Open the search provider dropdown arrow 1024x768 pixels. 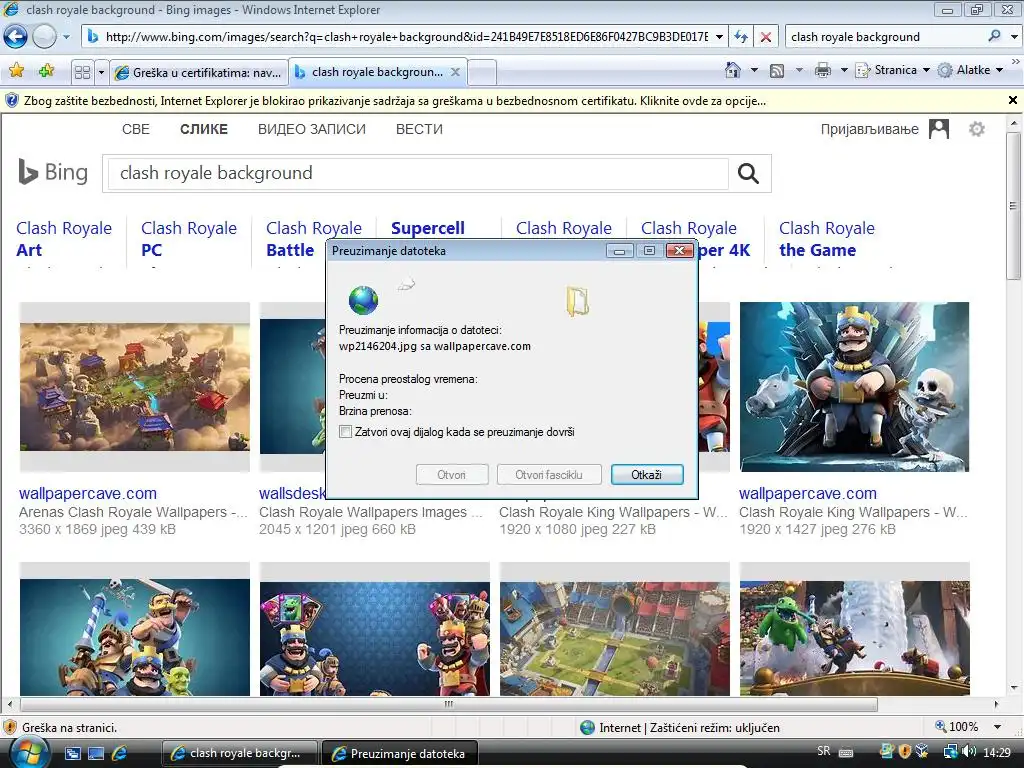point(1014,37)
